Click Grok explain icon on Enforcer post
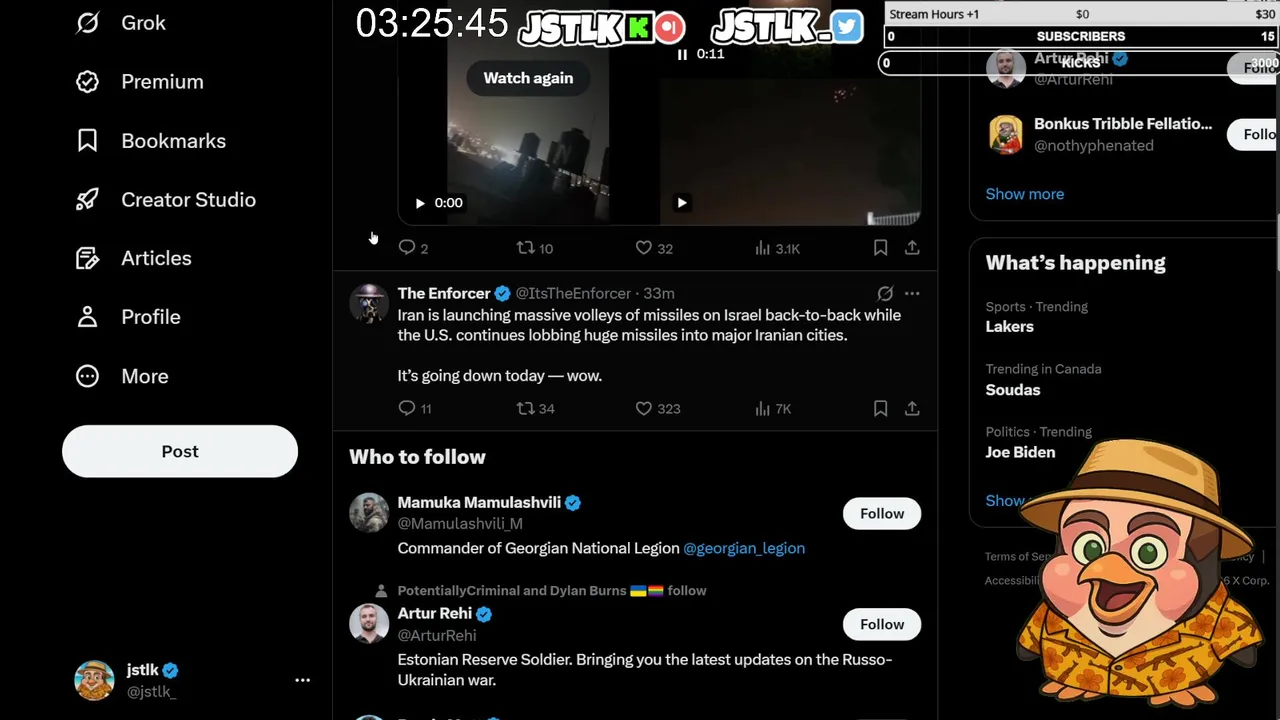1280x720 pixels. [885, 294]
